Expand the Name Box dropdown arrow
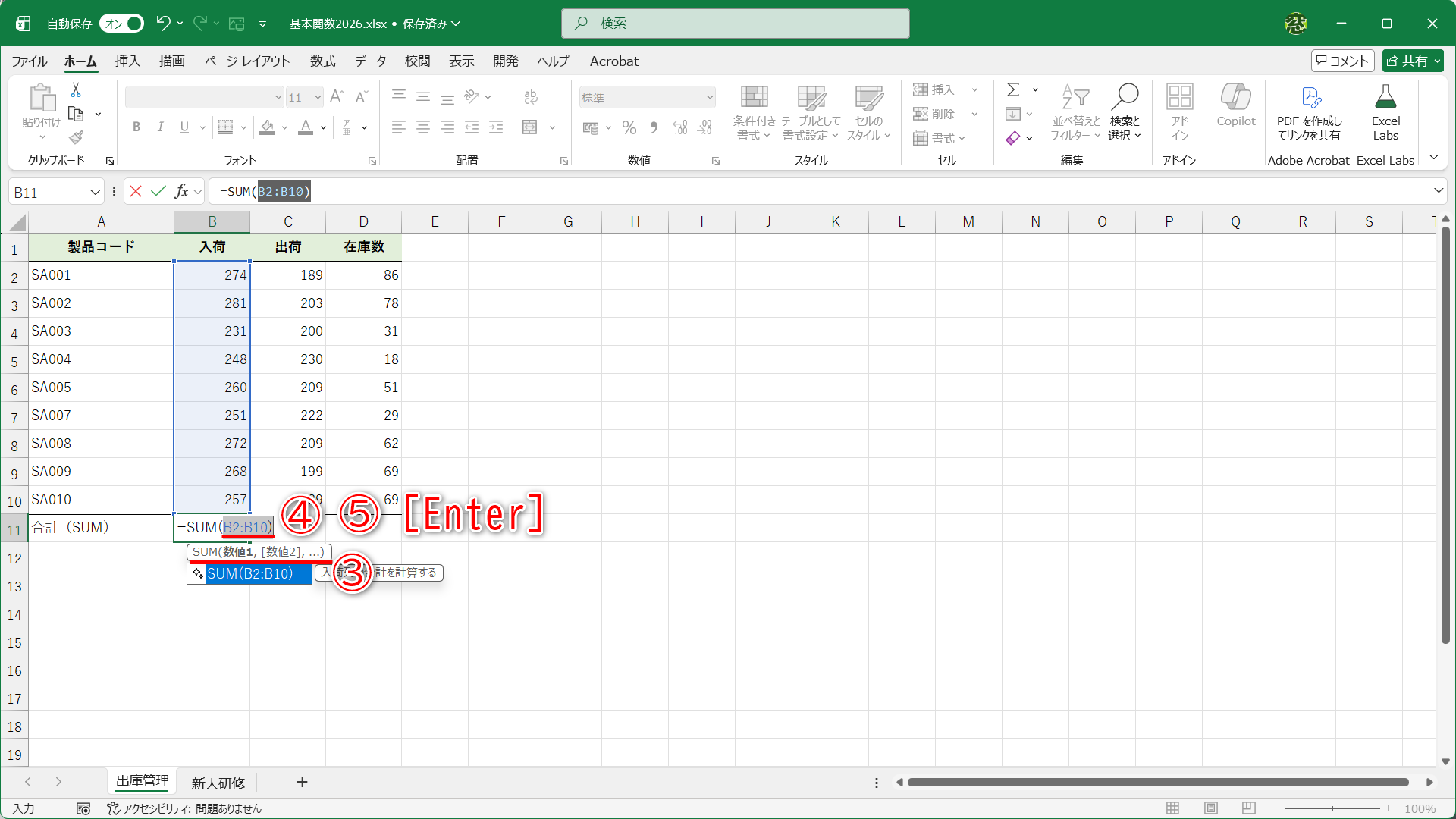This screenshot has height=819, width=1456. (96, 193)
